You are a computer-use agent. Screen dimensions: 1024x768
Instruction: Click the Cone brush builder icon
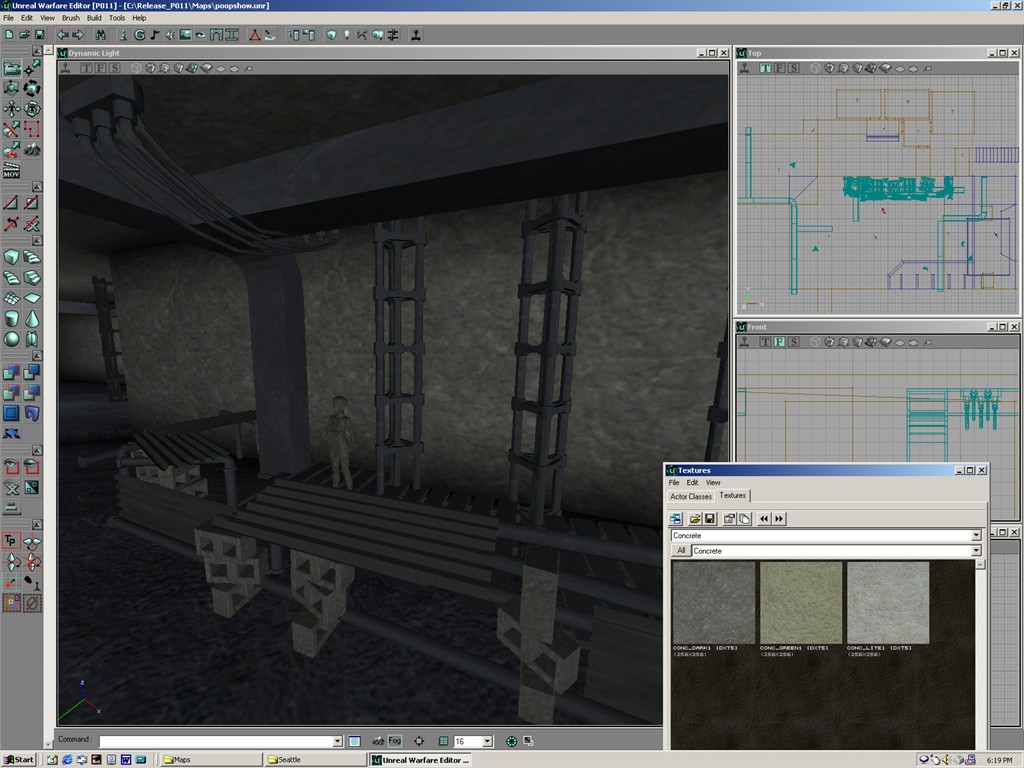[x=32, y=319]
